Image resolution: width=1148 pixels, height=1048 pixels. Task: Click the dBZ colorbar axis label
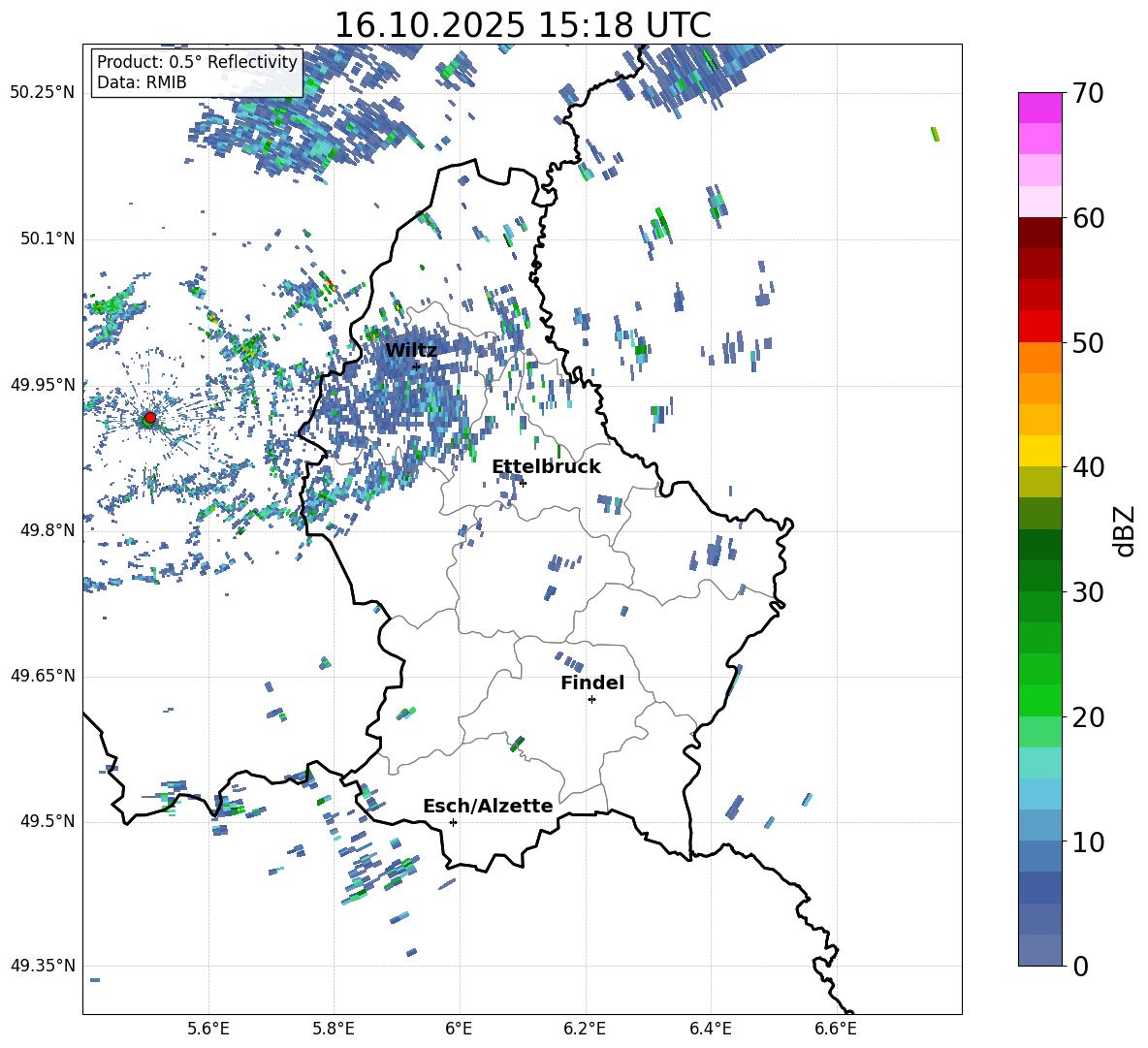[1126, 530]
